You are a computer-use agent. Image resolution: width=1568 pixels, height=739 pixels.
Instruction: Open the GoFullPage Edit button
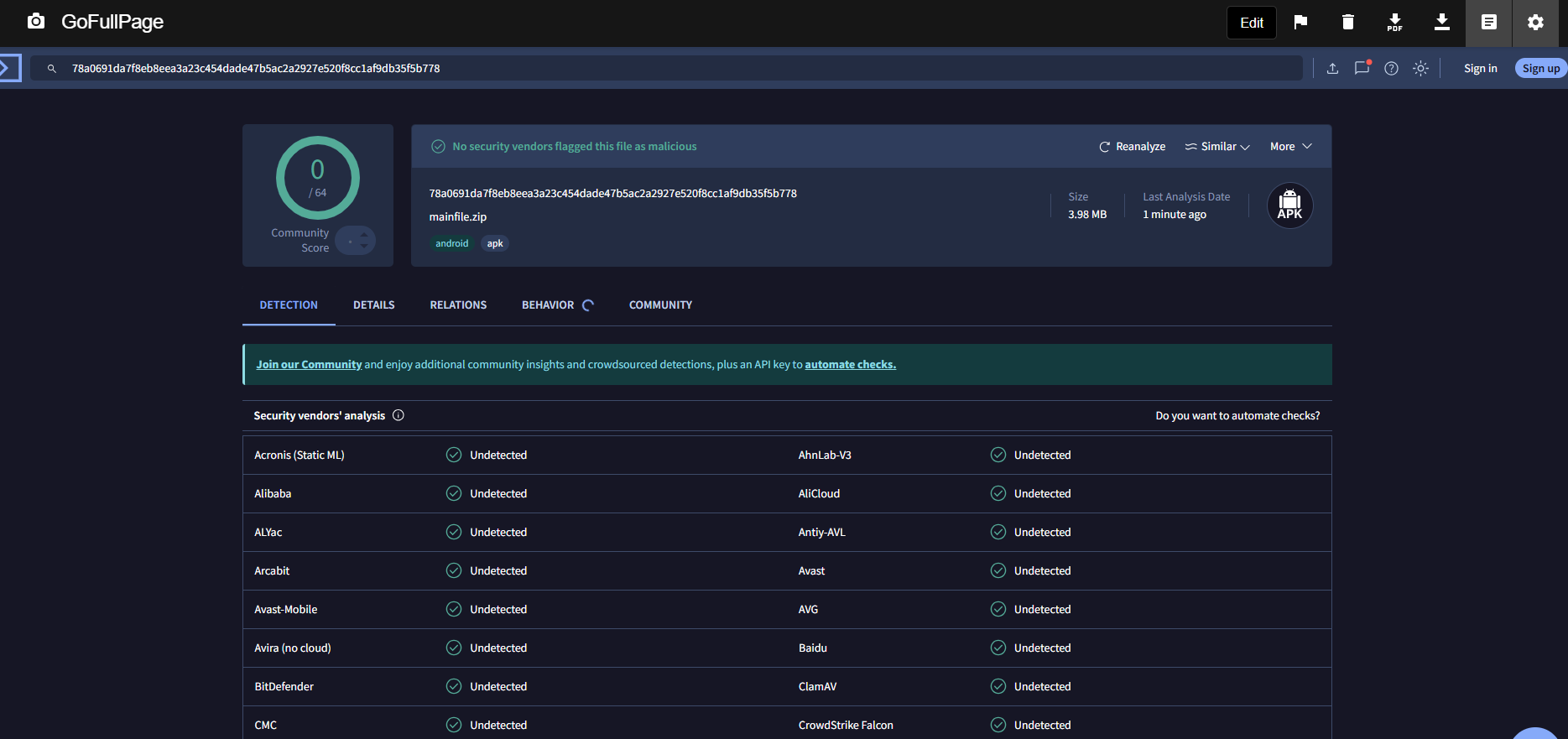(1252, 23)
